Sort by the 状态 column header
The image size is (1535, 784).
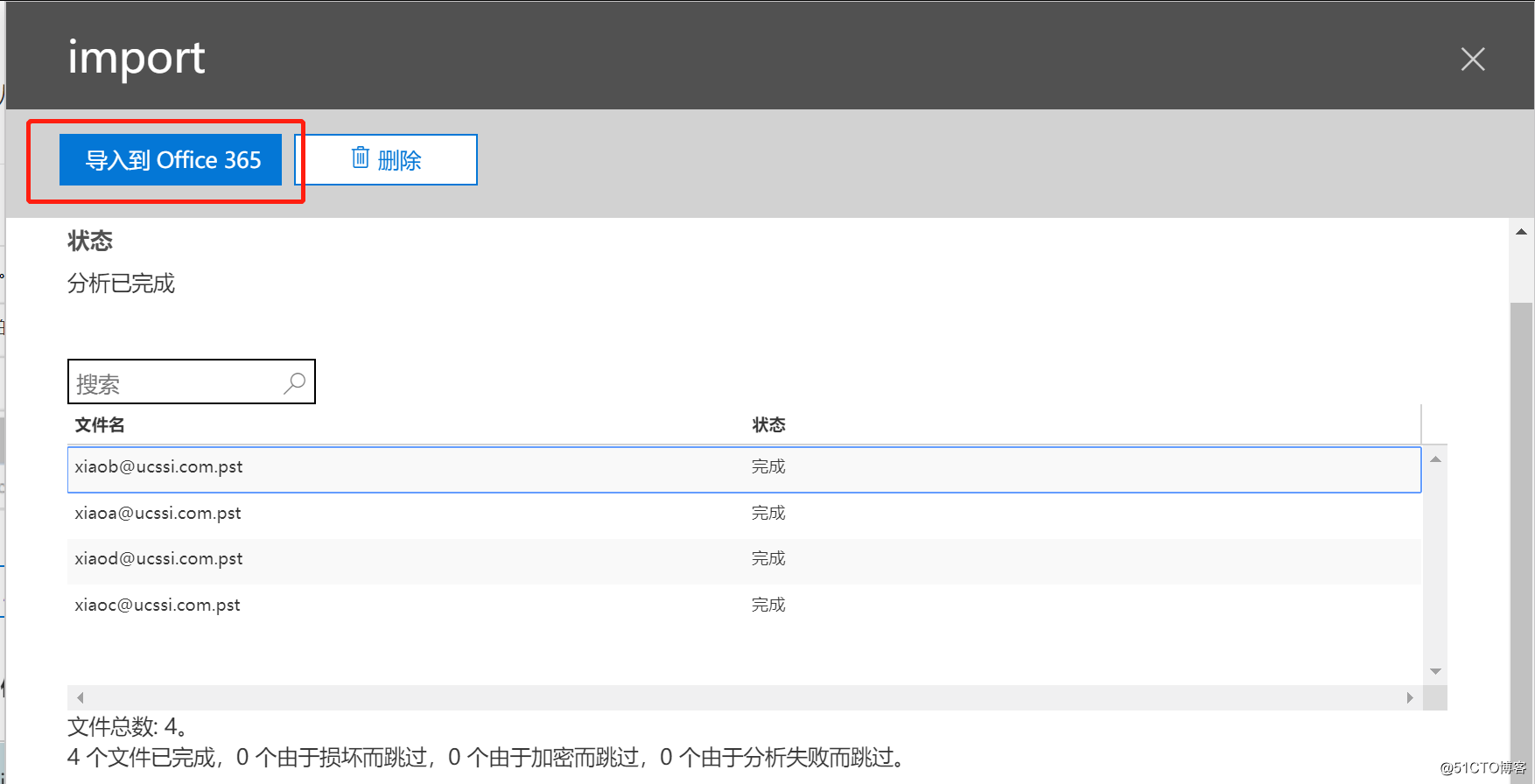769,425
